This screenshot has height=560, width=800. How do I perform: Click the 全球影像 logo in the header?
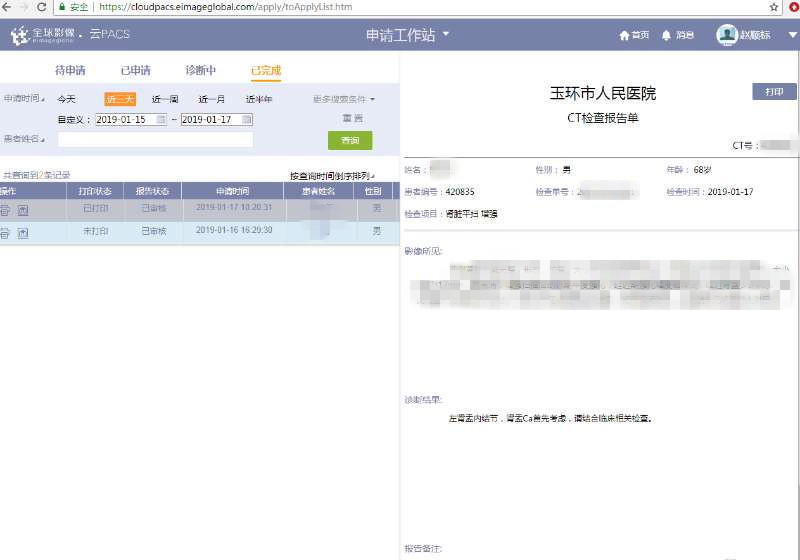coord(43,35)
